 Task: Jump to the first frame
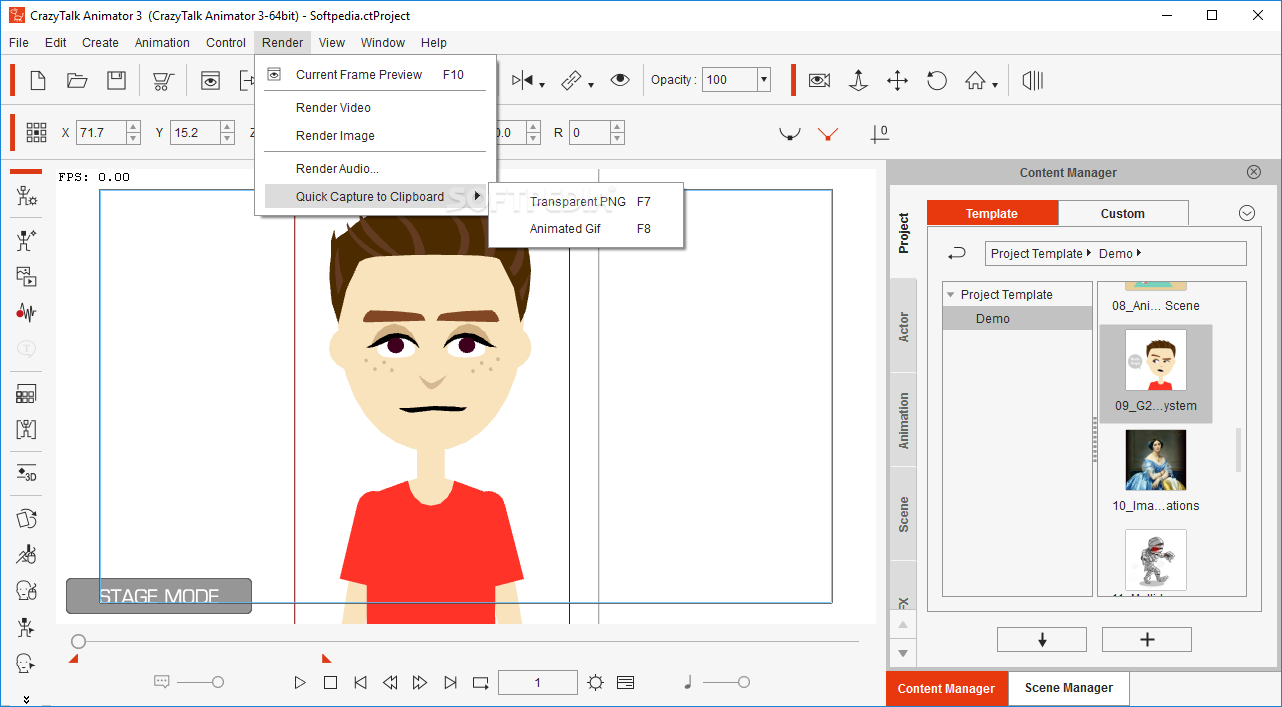pyautogui.click(x=360, y=683)
